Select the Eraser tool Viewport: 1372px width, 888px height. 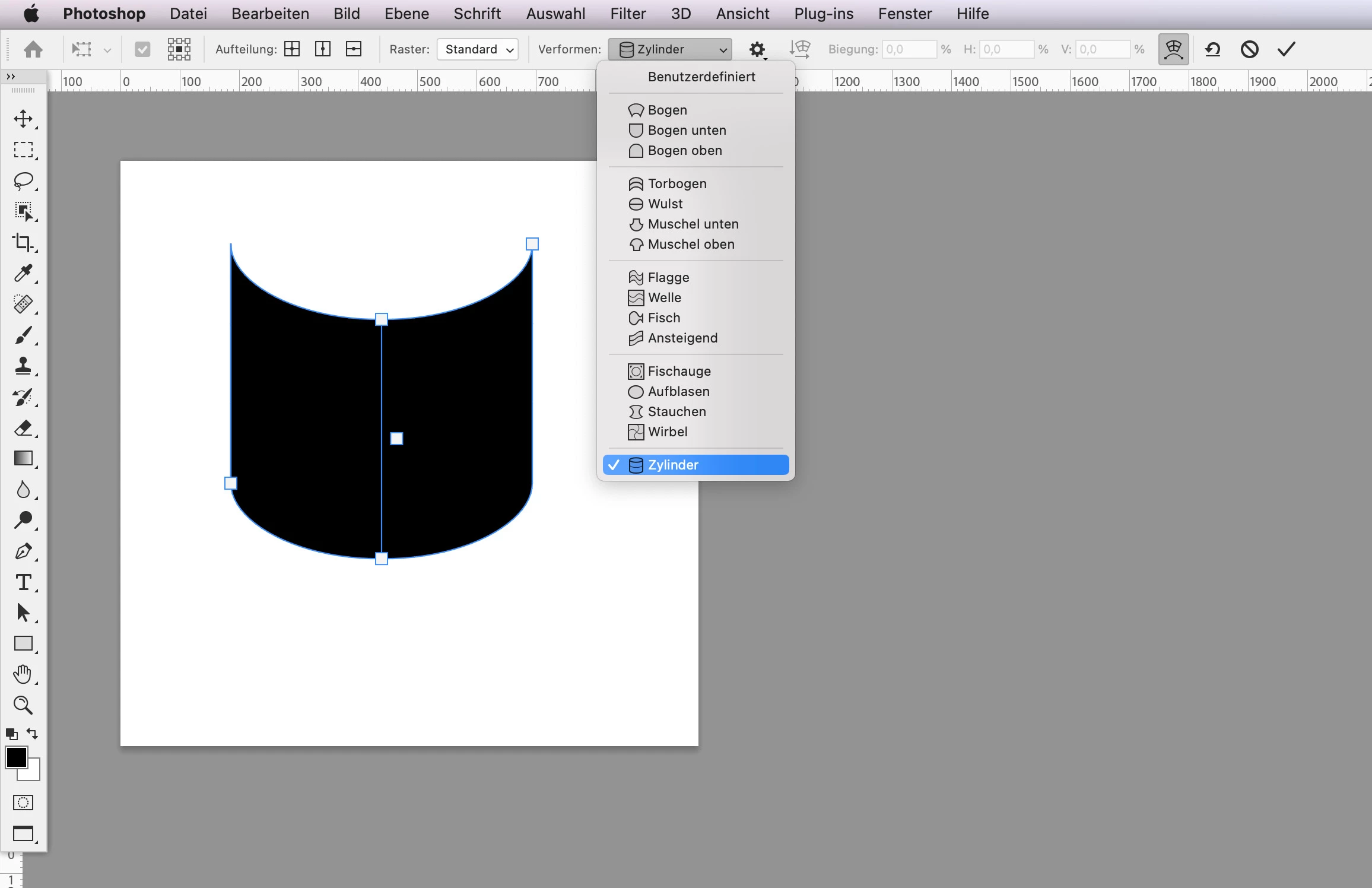point(23,427)
